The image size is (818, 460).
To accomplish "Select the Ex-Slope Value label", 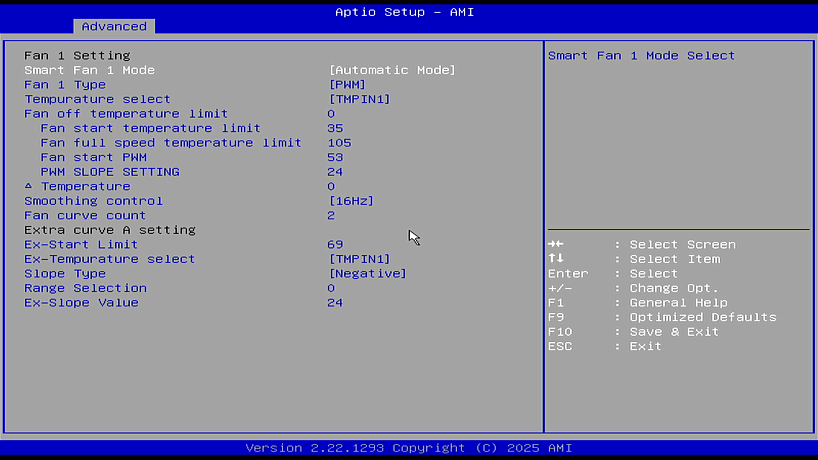I will point(81,303).
